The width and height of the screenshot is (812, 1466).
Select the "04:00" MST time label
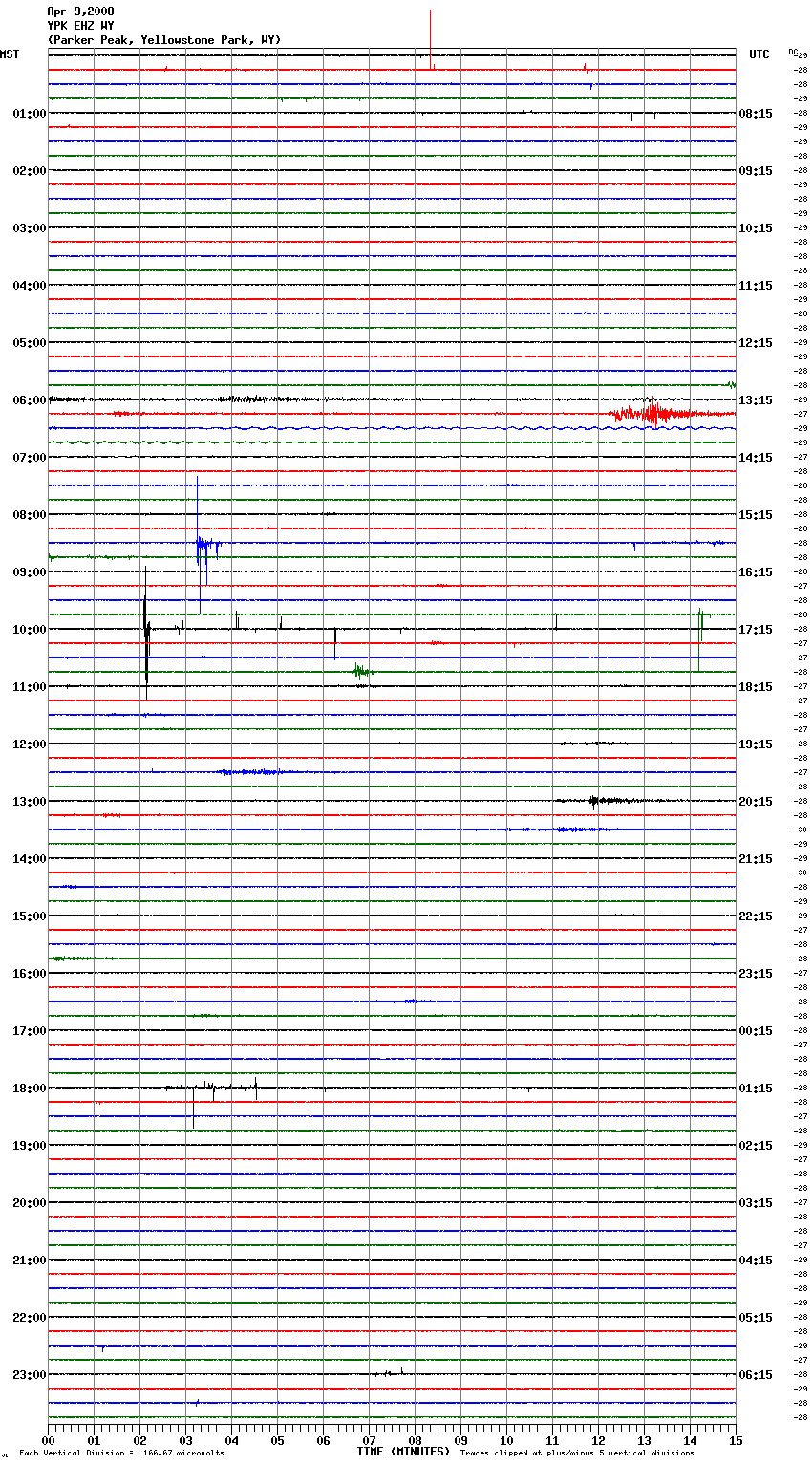tap(30, 286)
